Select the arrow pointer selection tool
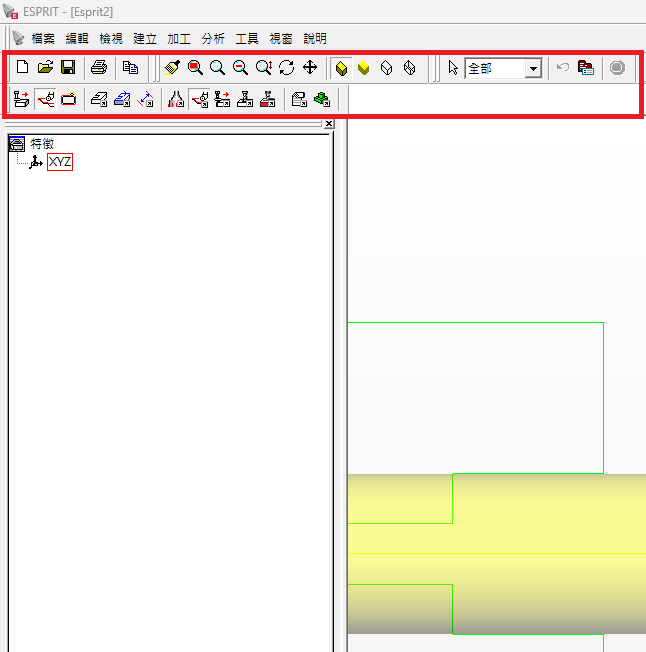 [453, 68]
